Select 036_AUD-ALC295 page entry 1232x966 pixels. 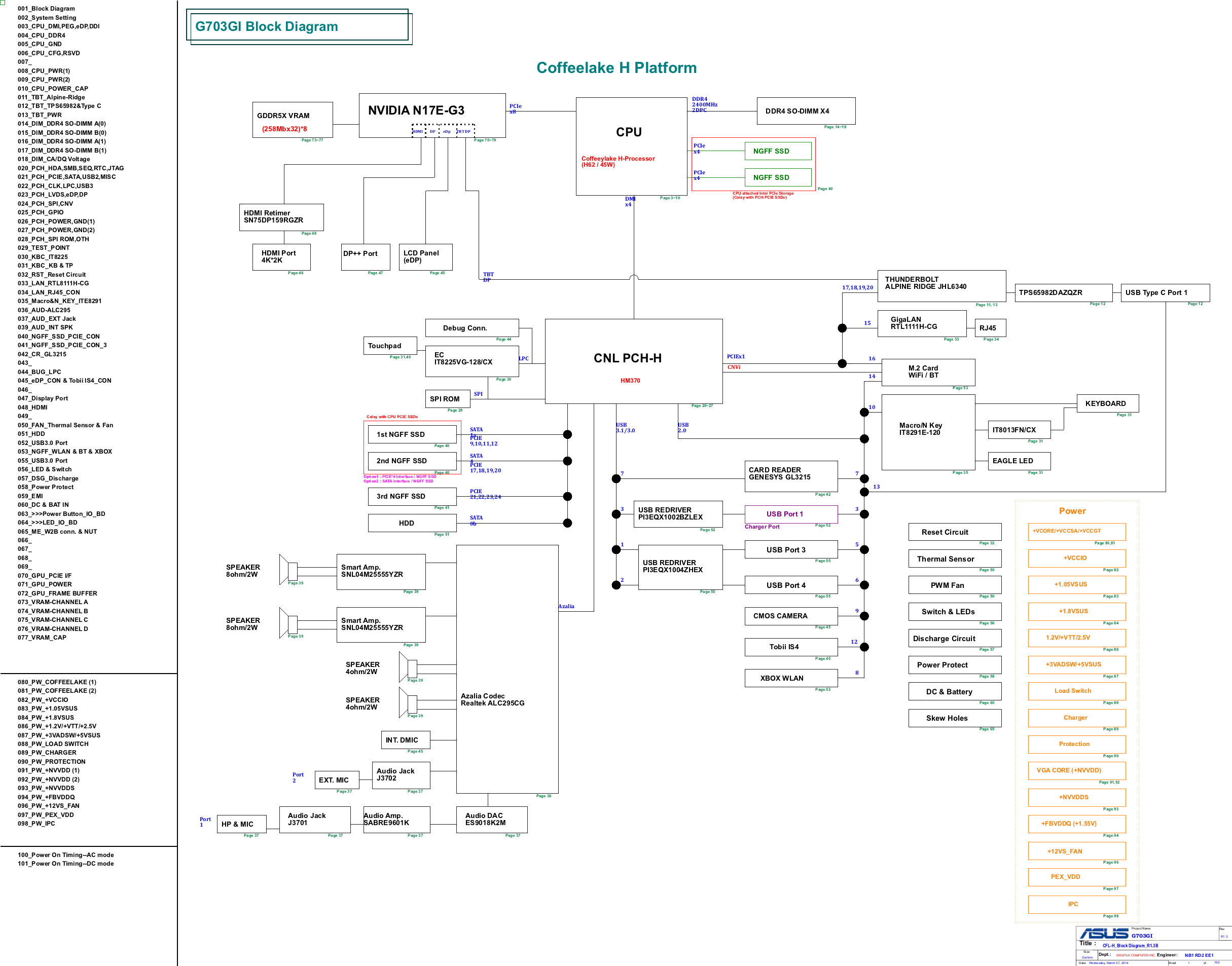(44, 310)
